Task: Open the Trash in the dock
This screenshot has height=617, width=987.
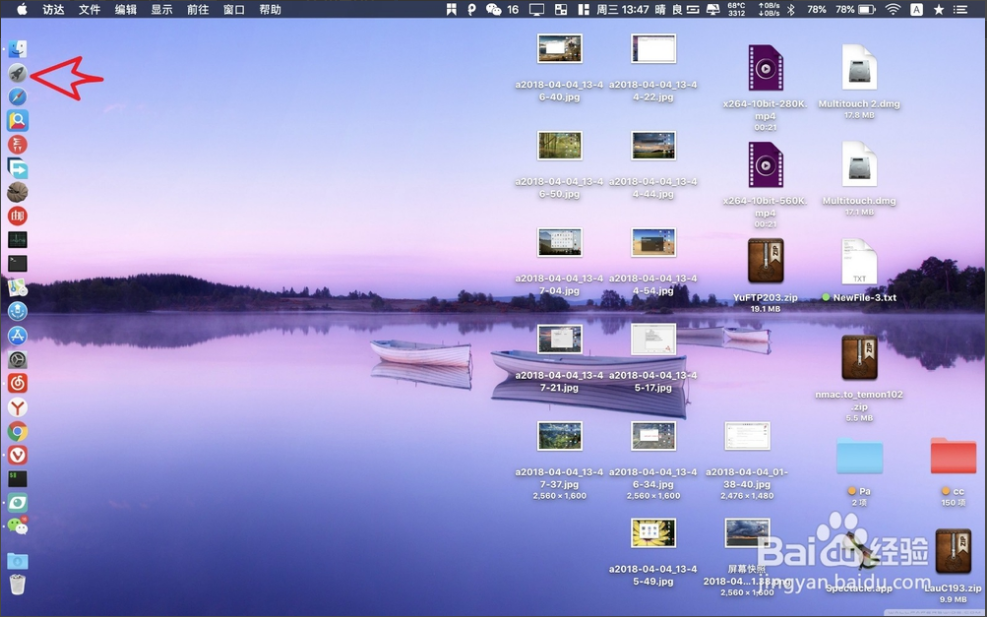Action: click(x=17, y=584)
